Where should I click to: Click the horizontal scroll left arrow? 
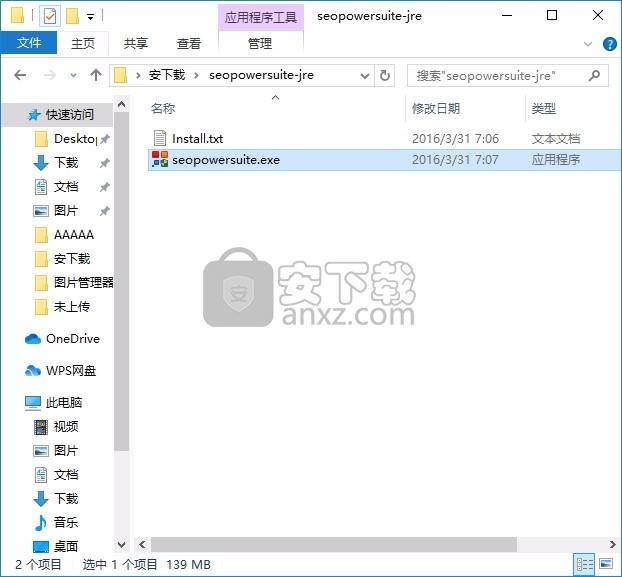pyautogui.click(x=142, y=544)
